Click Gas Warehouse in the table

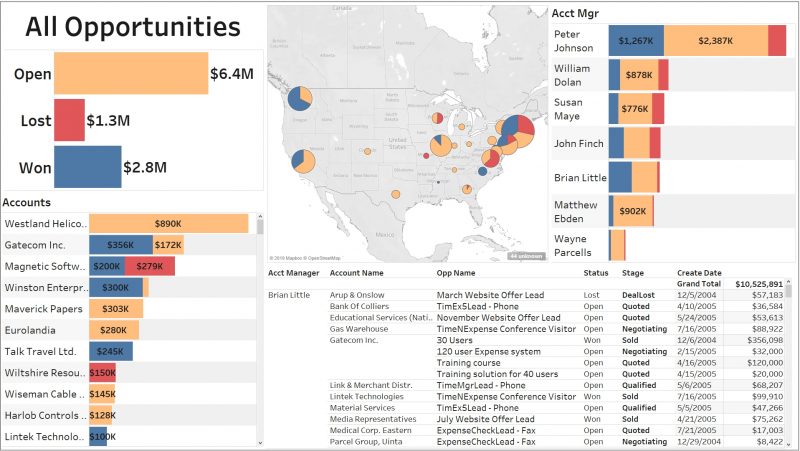click(359, 329)
